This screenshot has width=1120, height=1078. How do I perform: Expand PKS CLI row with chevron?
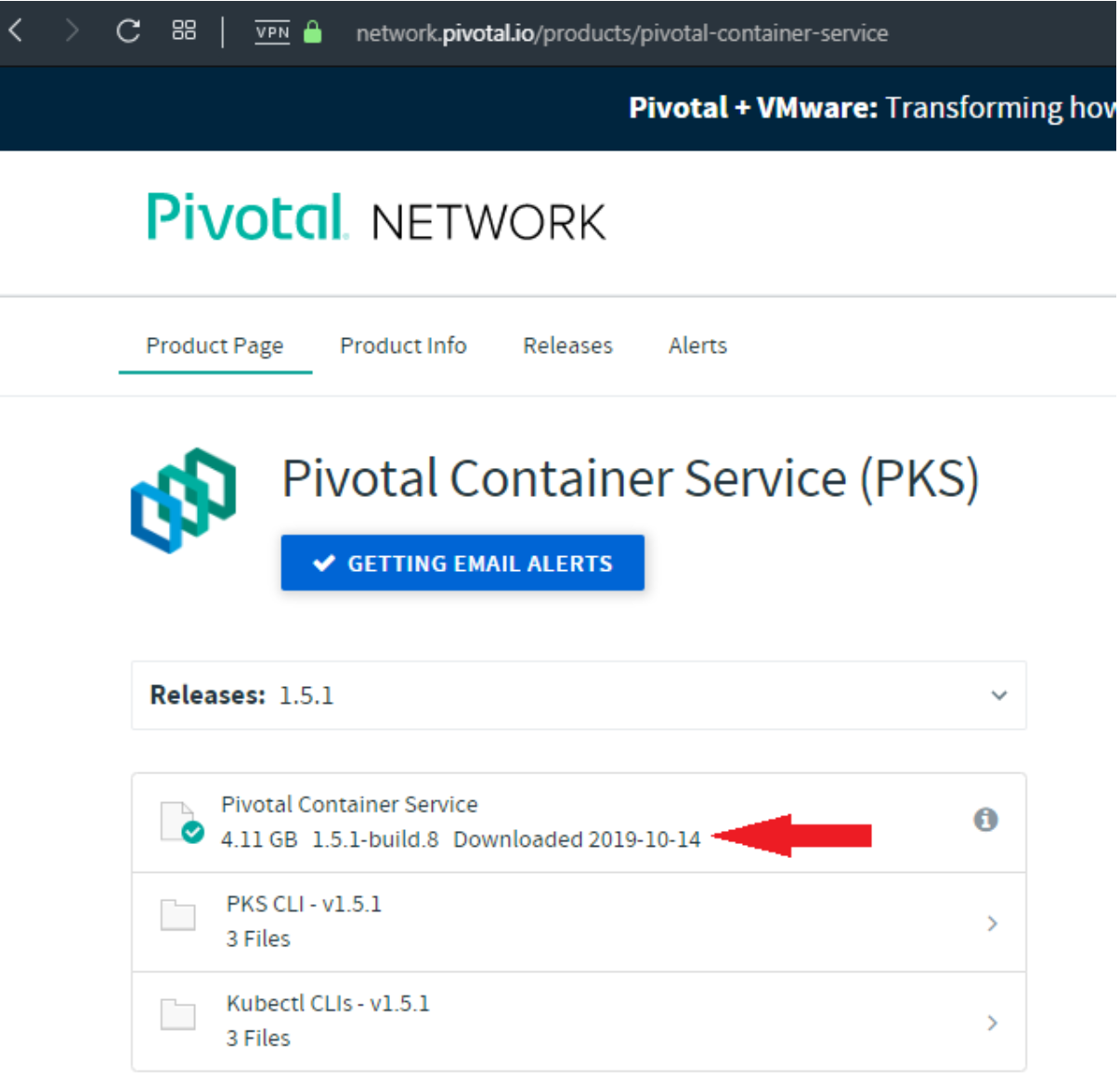(992, 923)
